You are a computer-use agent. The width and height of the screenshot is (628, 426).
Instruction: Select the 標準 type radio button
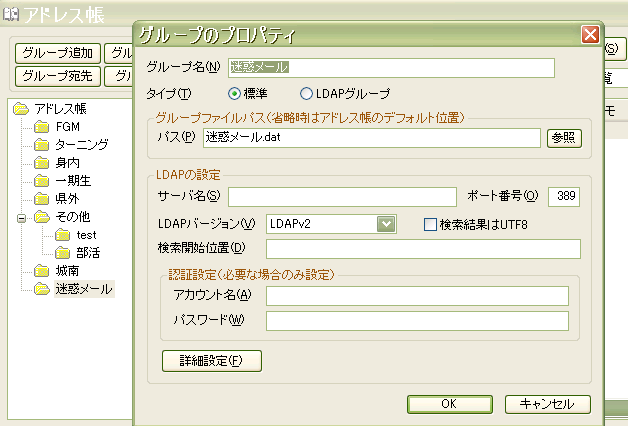(x=234, y=94)
